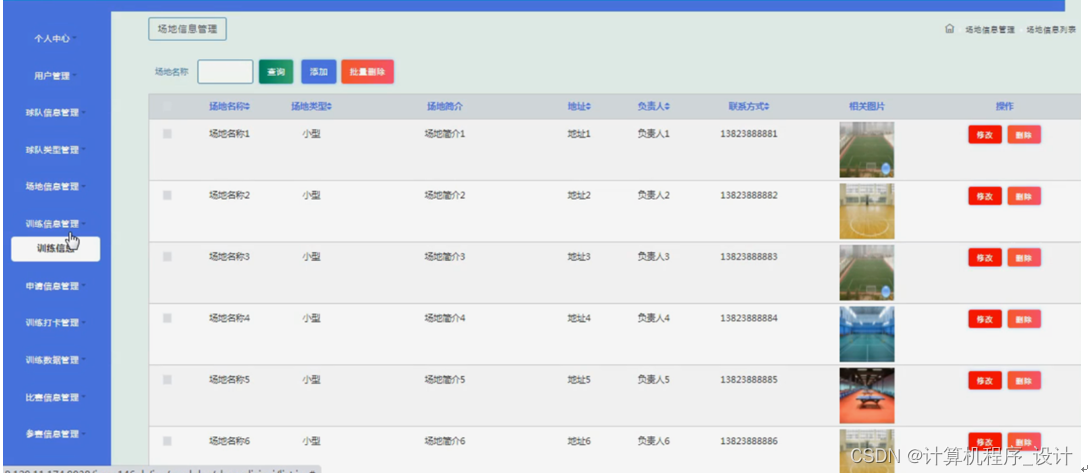Click the cell 地址2

pos(579,196)
